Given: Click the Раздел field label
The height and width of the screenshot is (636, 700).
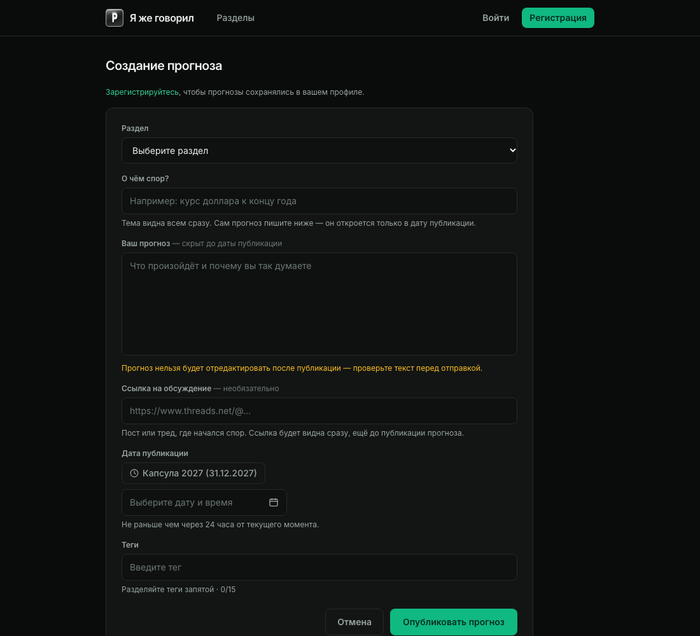Looking at the screenshot, I should [x=135, y=128].
